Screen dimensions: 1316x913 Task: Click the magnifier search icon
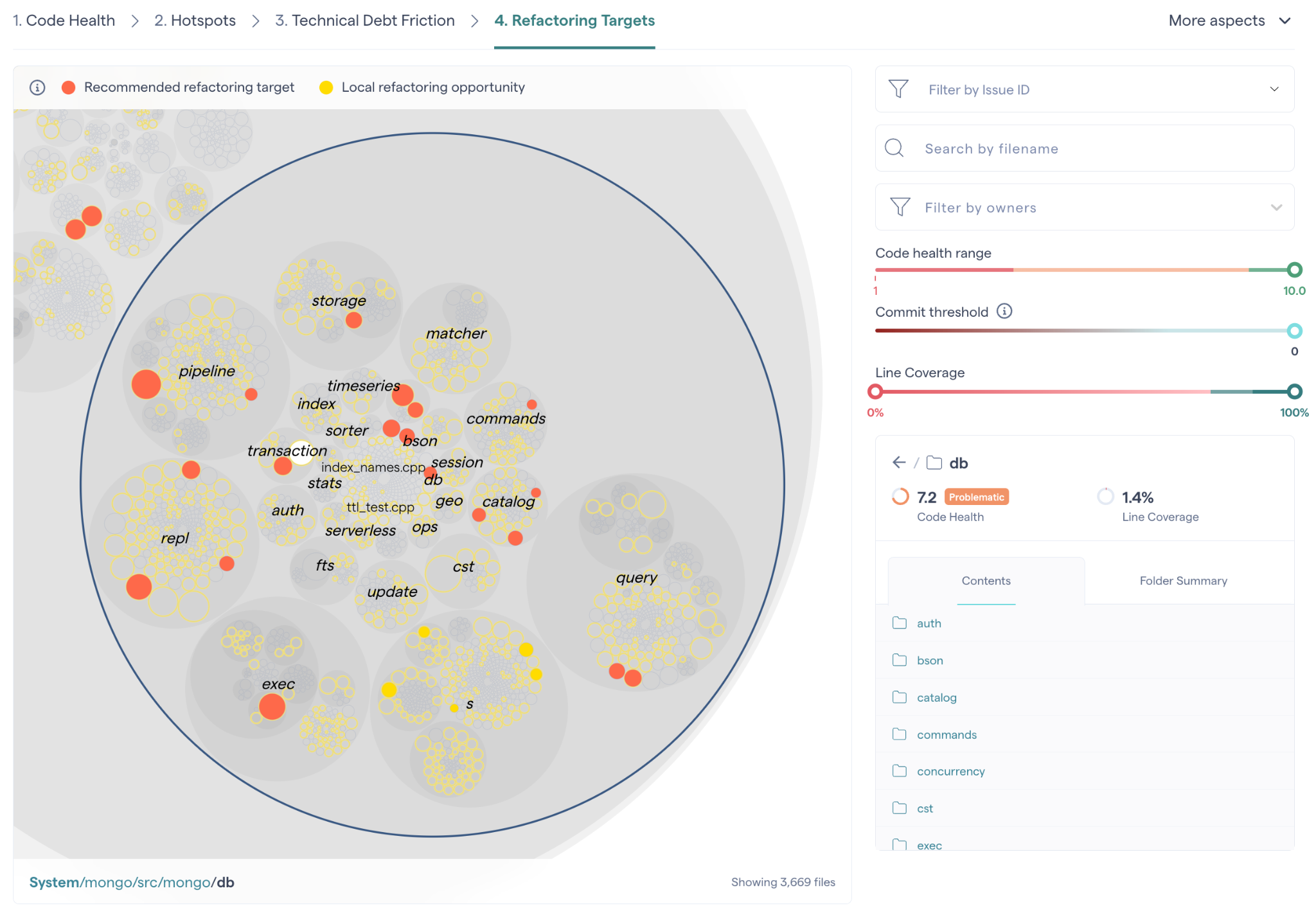894,148
